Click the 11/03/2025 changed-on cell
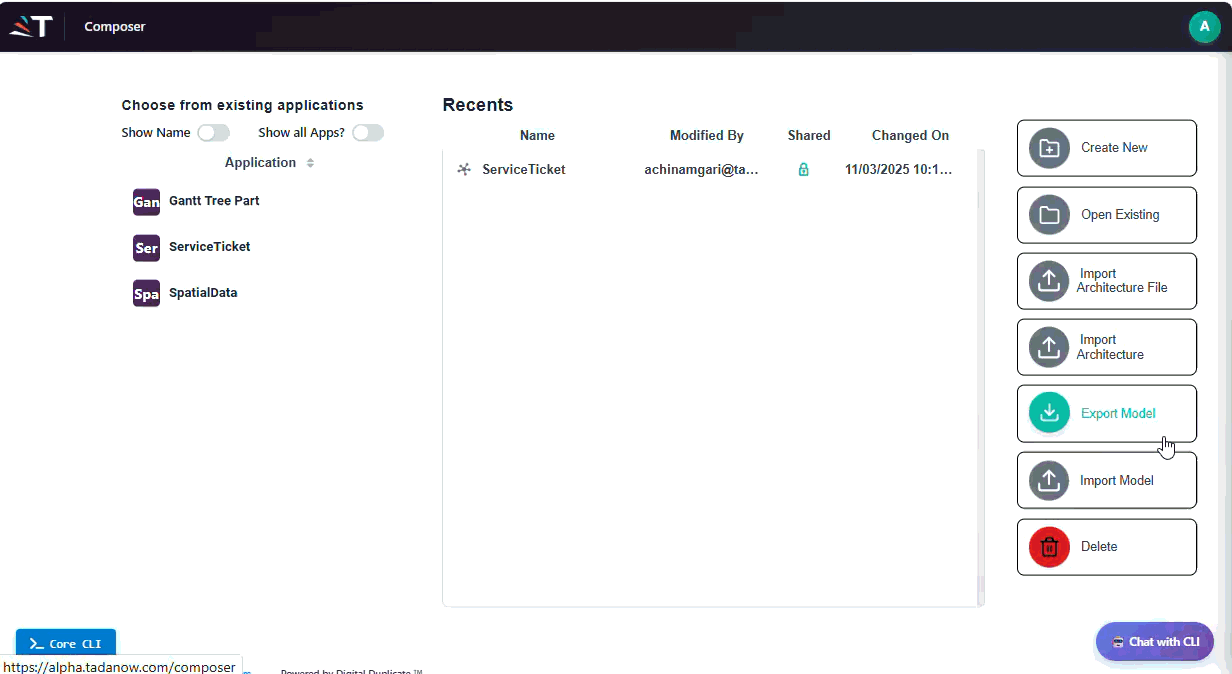The image size is (1232, 674). (898, 170)
